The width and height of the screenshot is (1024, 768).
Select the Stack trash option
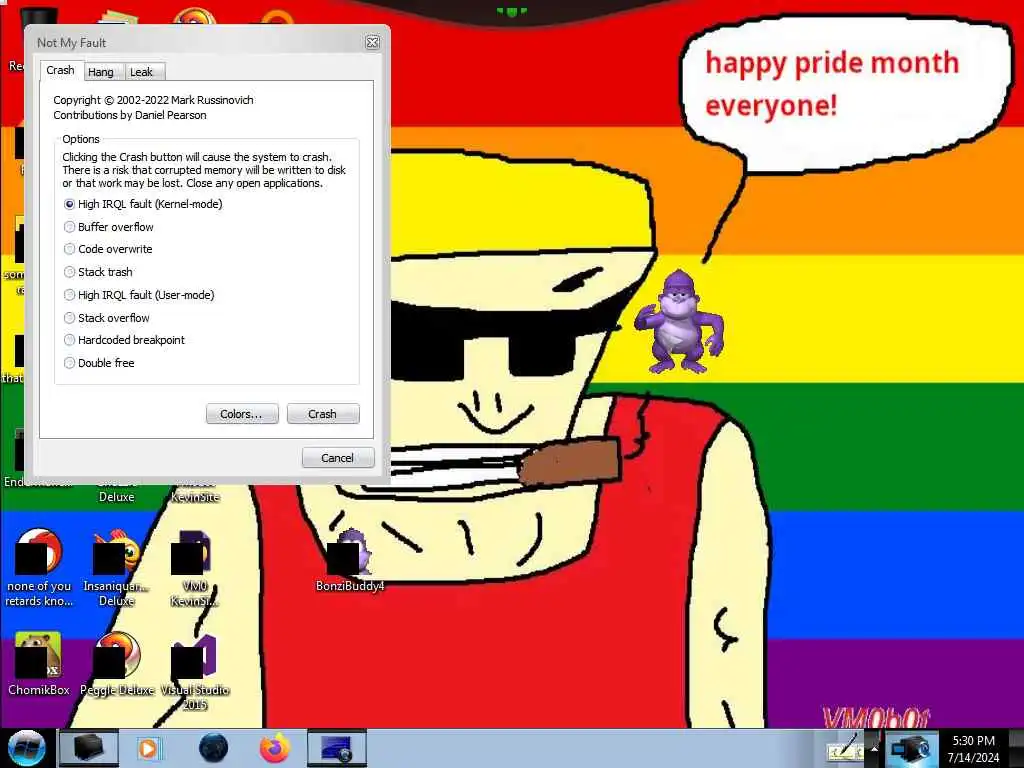point(98,272)
